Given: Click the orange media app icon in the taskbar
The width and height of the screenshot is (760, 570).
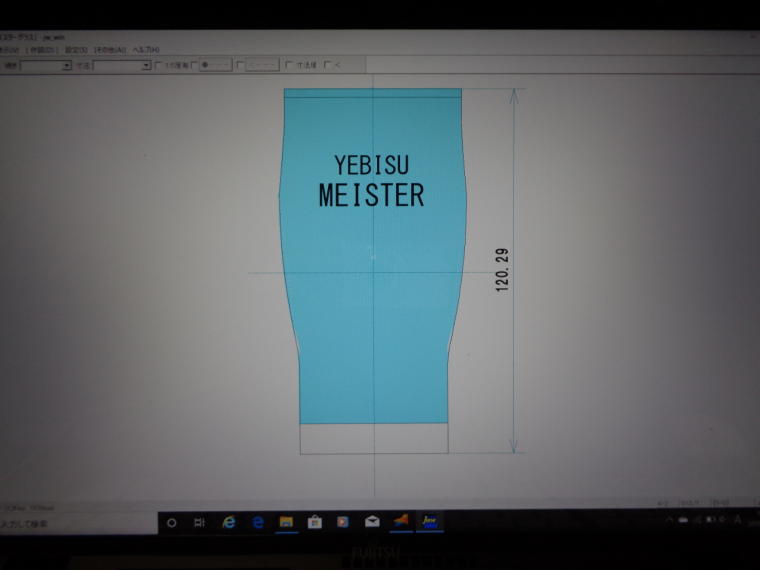Looking at the screenshot, I should (343, 522).
